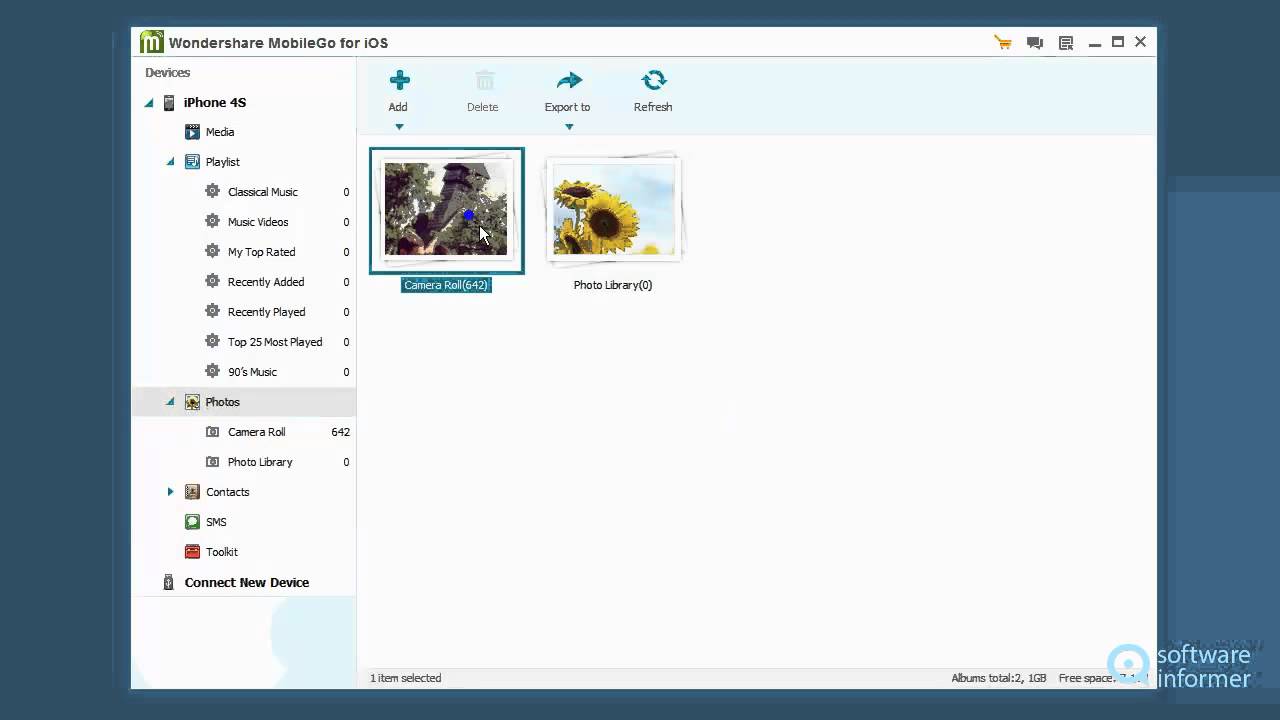Select Media in the sidebar

(x=220, y=132)
